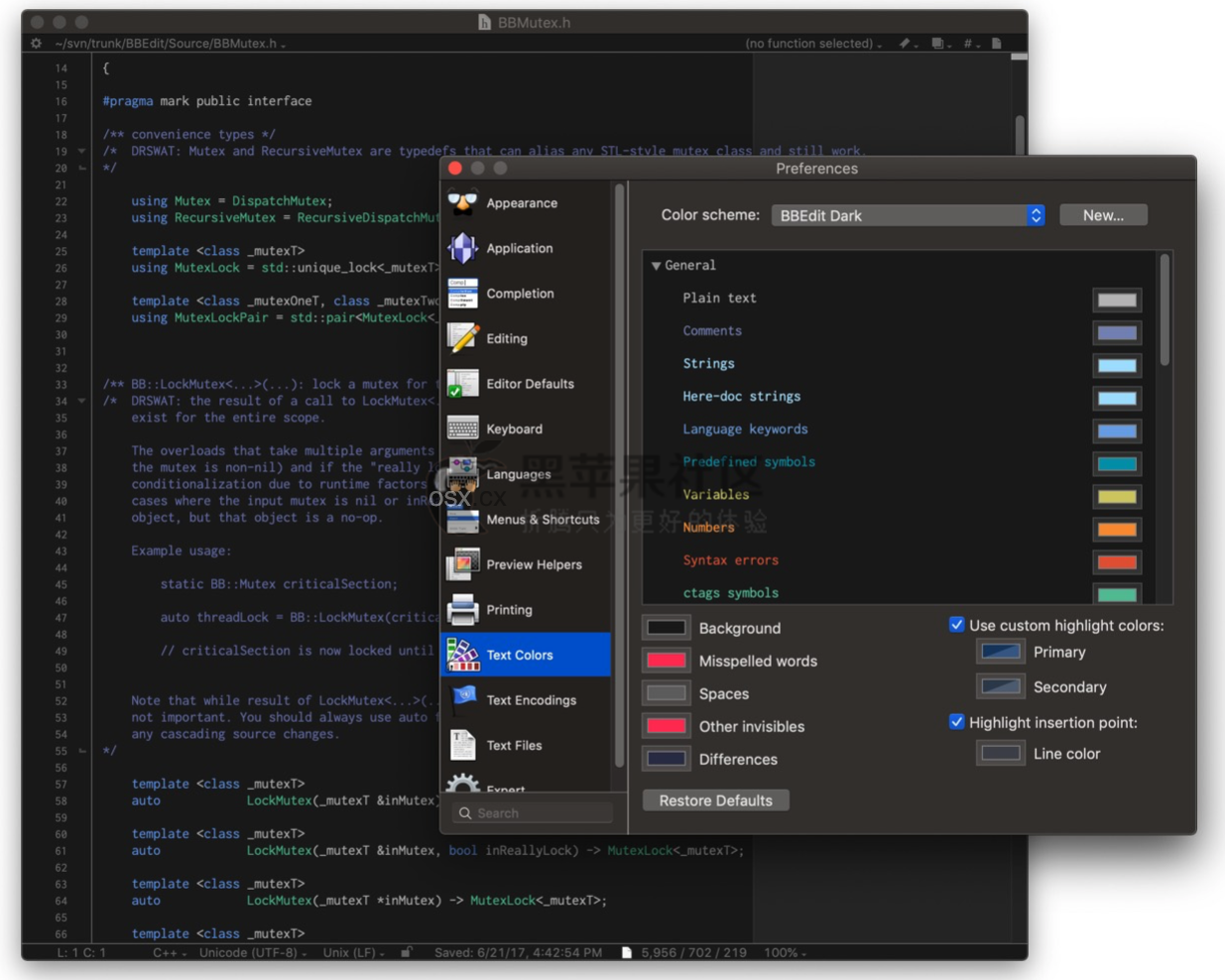Open the Completion preferences pane
Viewport: 1225px width, 980px height.
pos(526,294)
